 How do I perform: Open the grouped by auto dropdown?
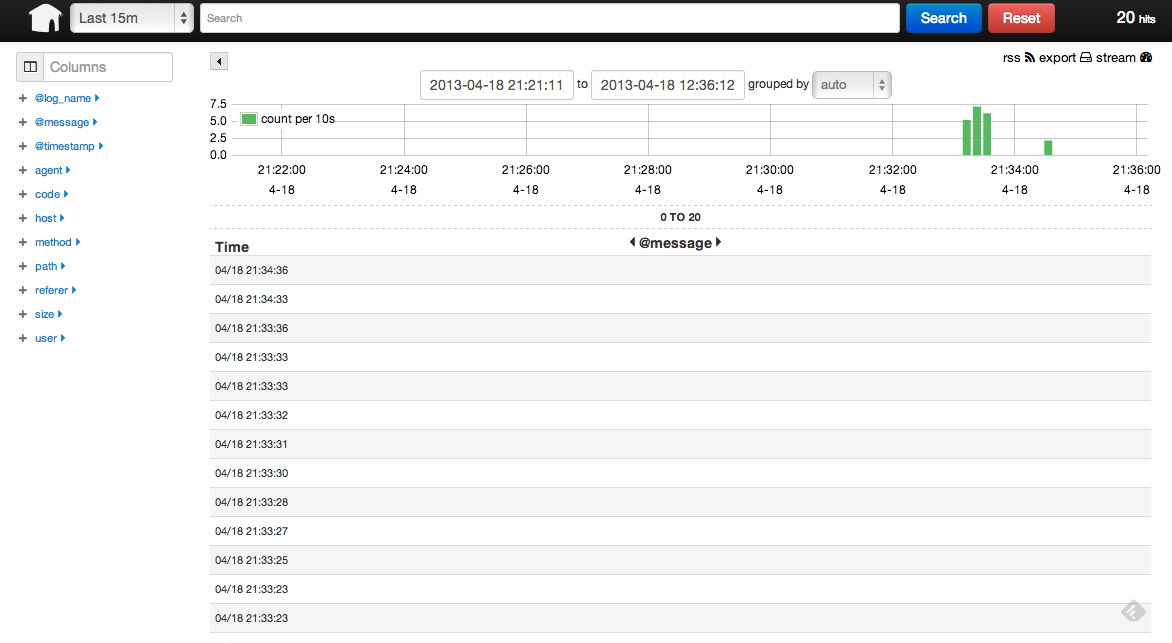(x=851, y=85)
